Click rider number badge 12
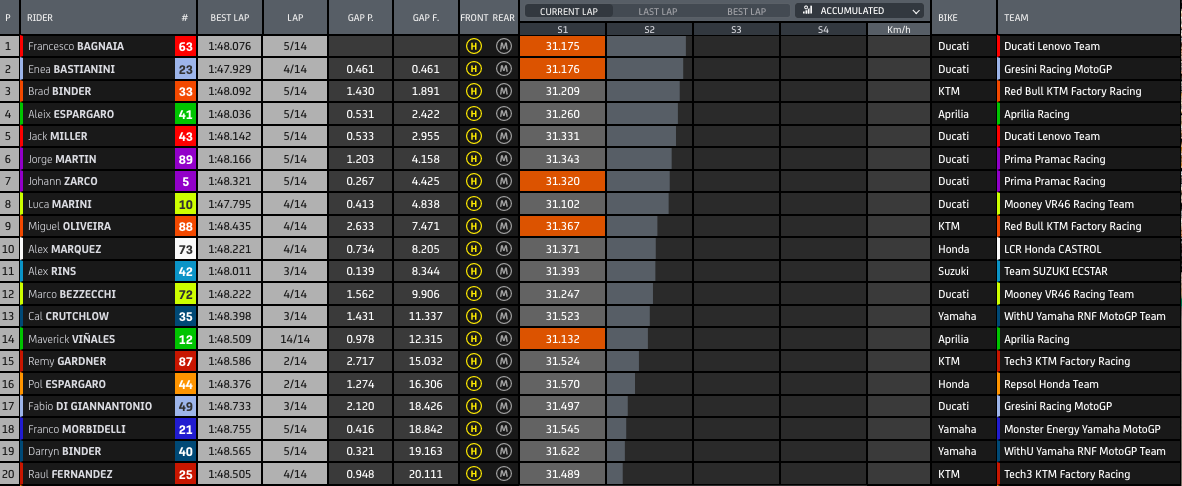1182x486 pixels. (185, 339)
